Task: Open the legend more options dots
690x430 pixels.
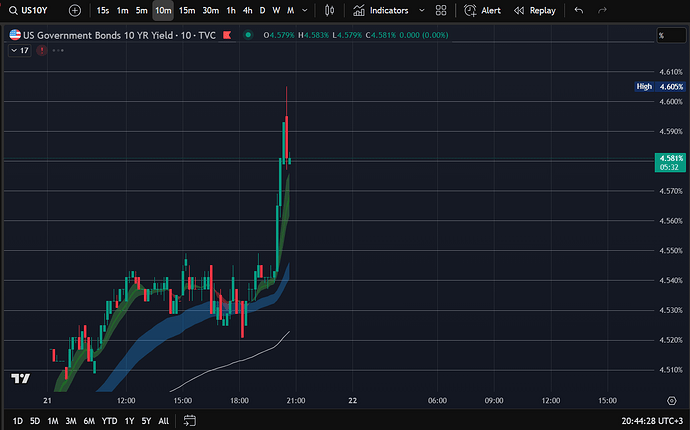Action: (58, 51)
